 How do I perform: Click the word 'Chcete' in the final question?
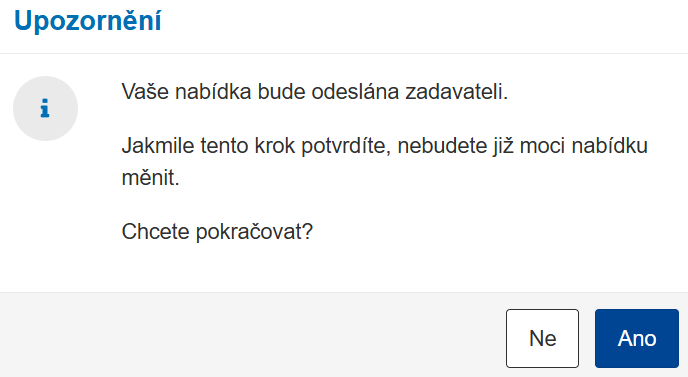155,232
